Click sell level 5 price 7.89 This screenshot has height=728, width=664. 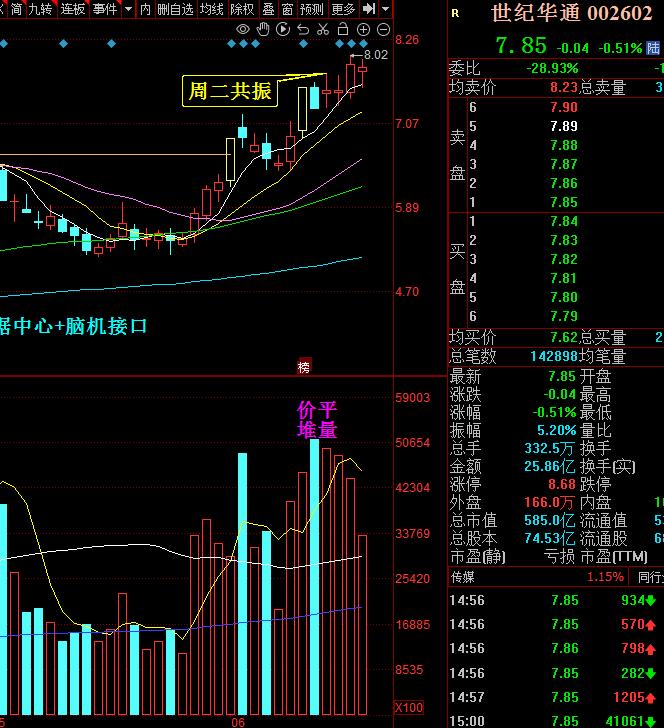click(564, 126)
